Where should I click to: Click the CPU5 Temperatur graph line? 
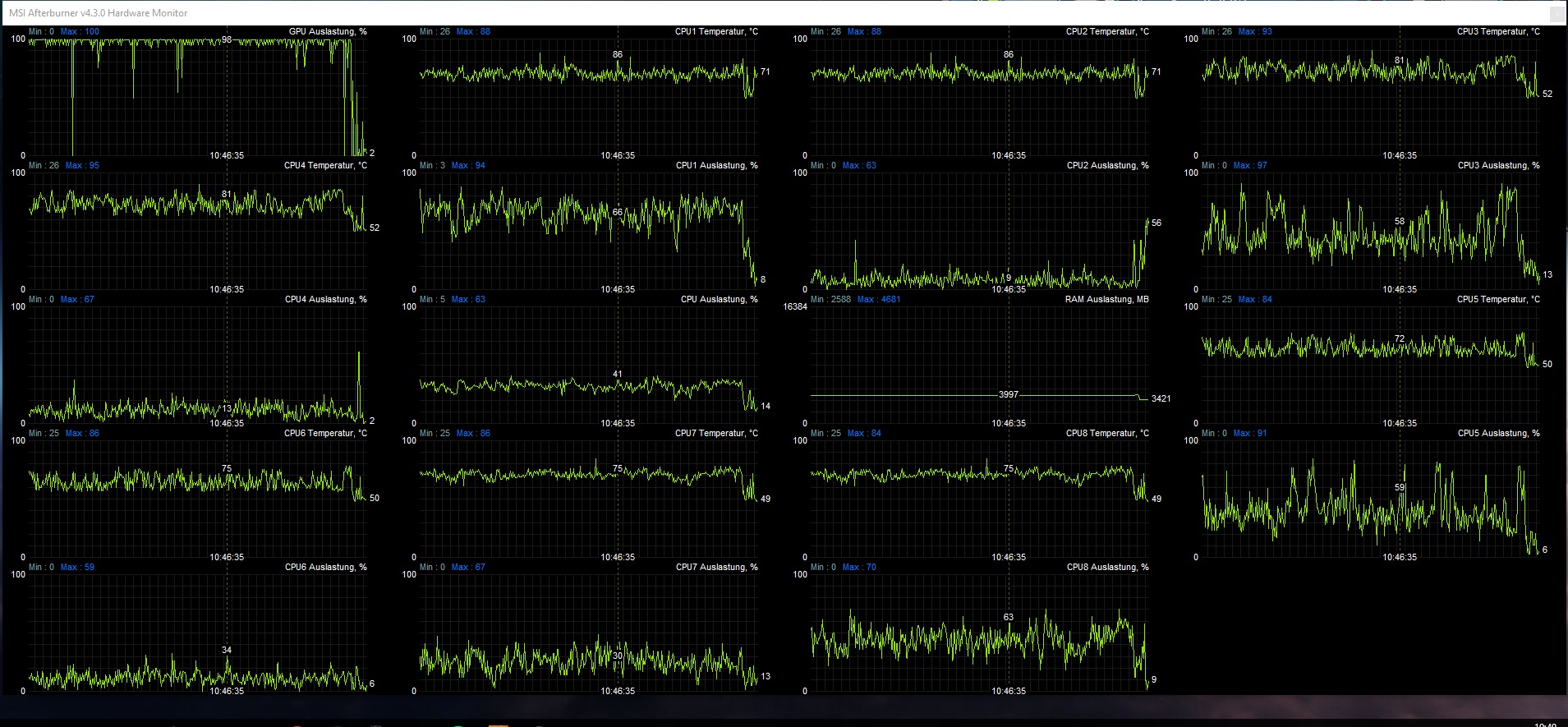click(1370, 348)
